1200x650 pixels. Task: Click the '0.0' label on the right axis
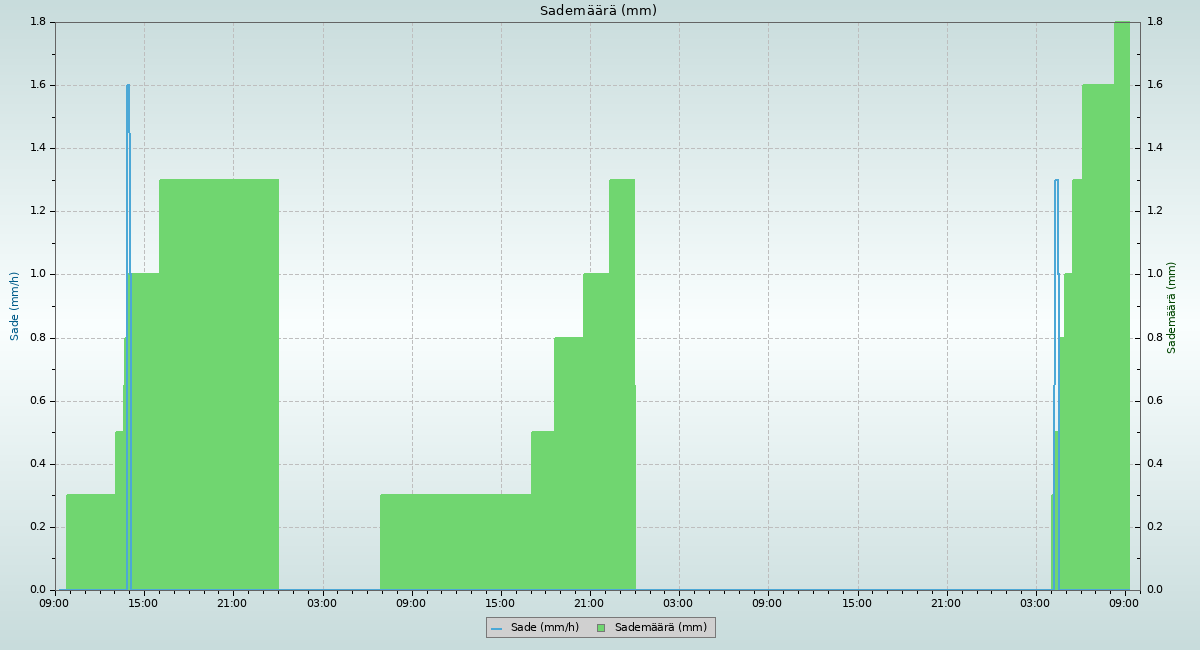point(1155,590)
